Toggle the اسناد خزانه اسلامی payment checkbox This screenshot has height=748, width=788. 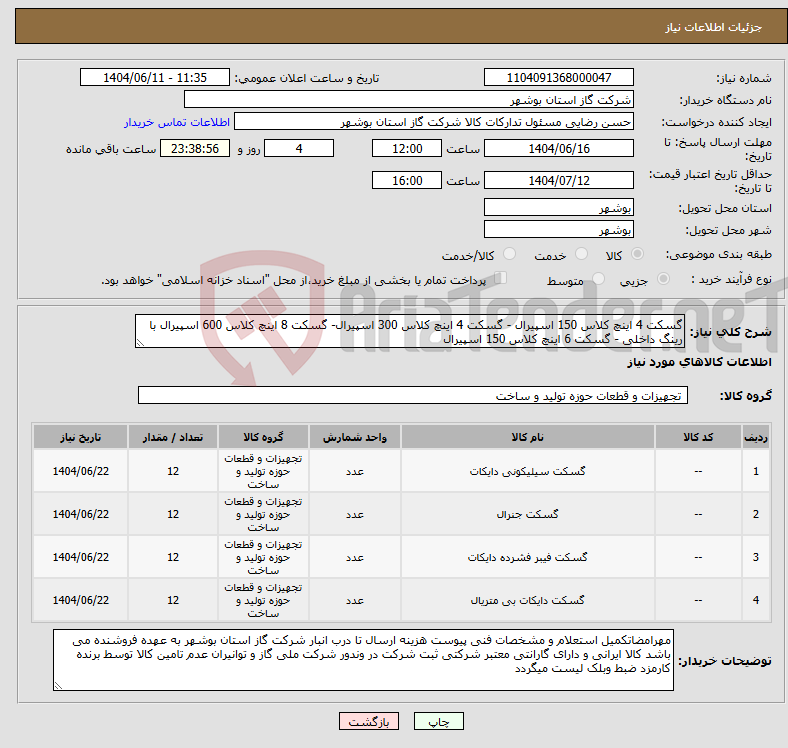[502, 279]
